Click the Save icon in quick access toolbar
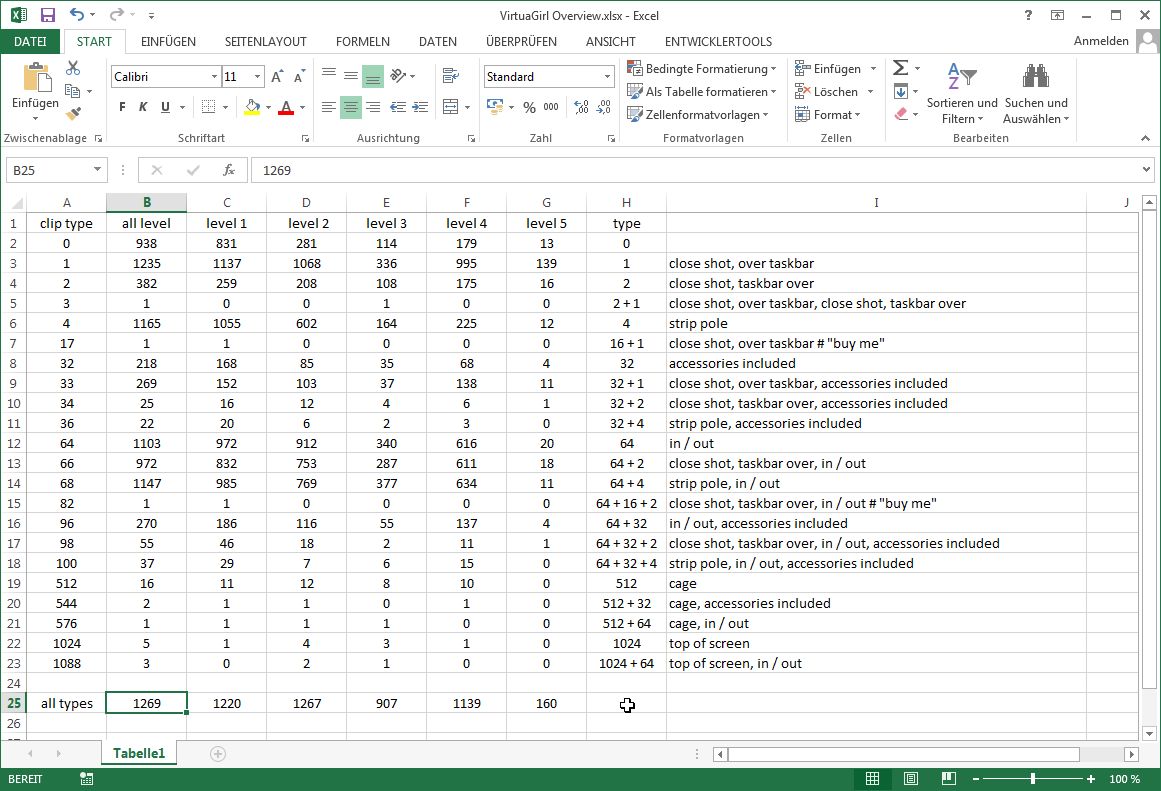Viewport: 1161px width, 791px height. [x=48, y=15]
